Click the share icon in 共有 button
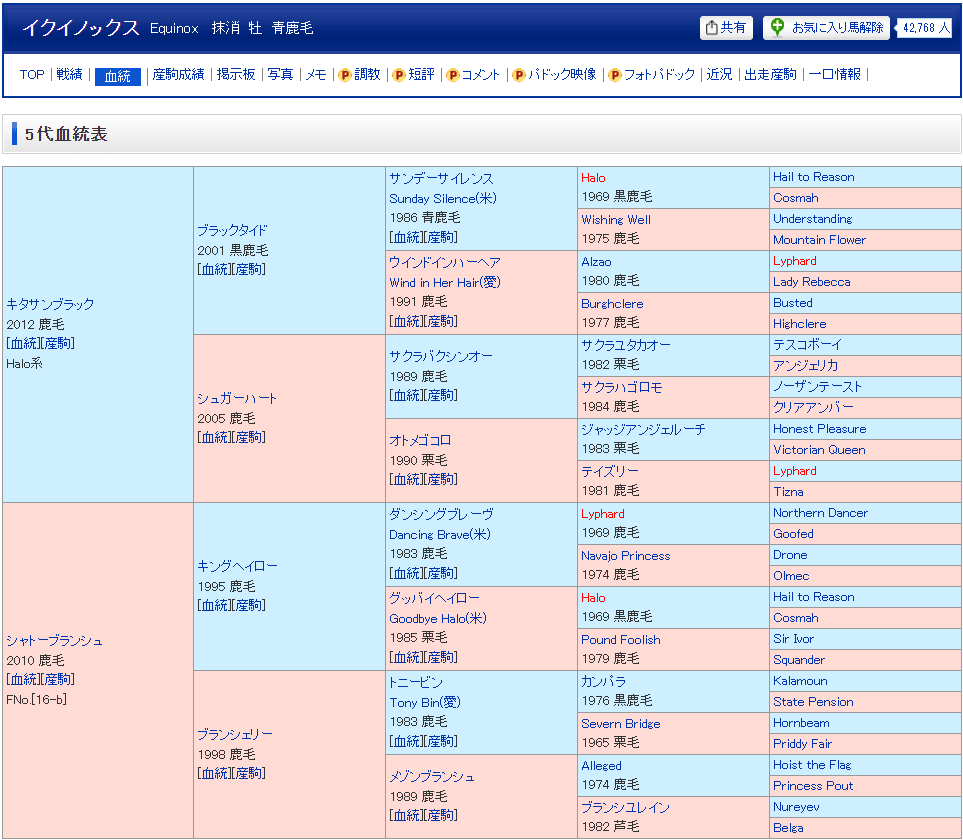 click(712, 28)
